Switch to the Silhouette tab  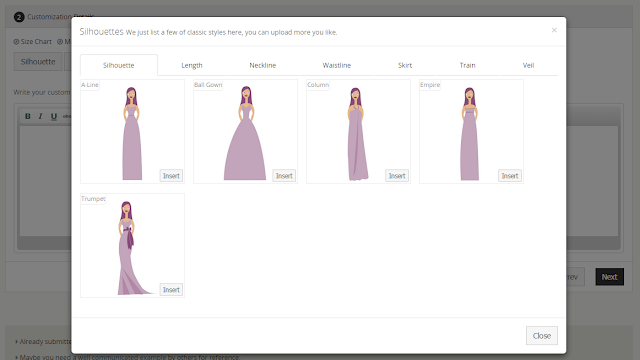click(119, 65)
